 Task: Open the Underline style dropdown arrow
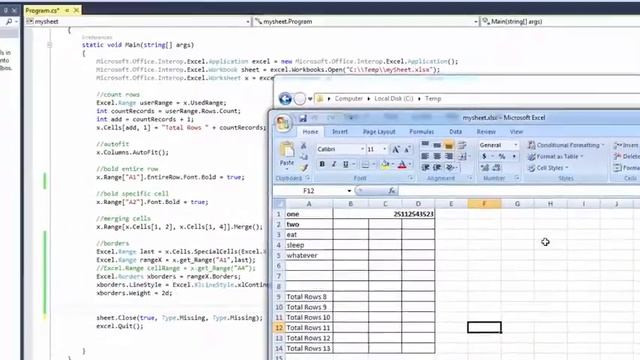[353, 164]
